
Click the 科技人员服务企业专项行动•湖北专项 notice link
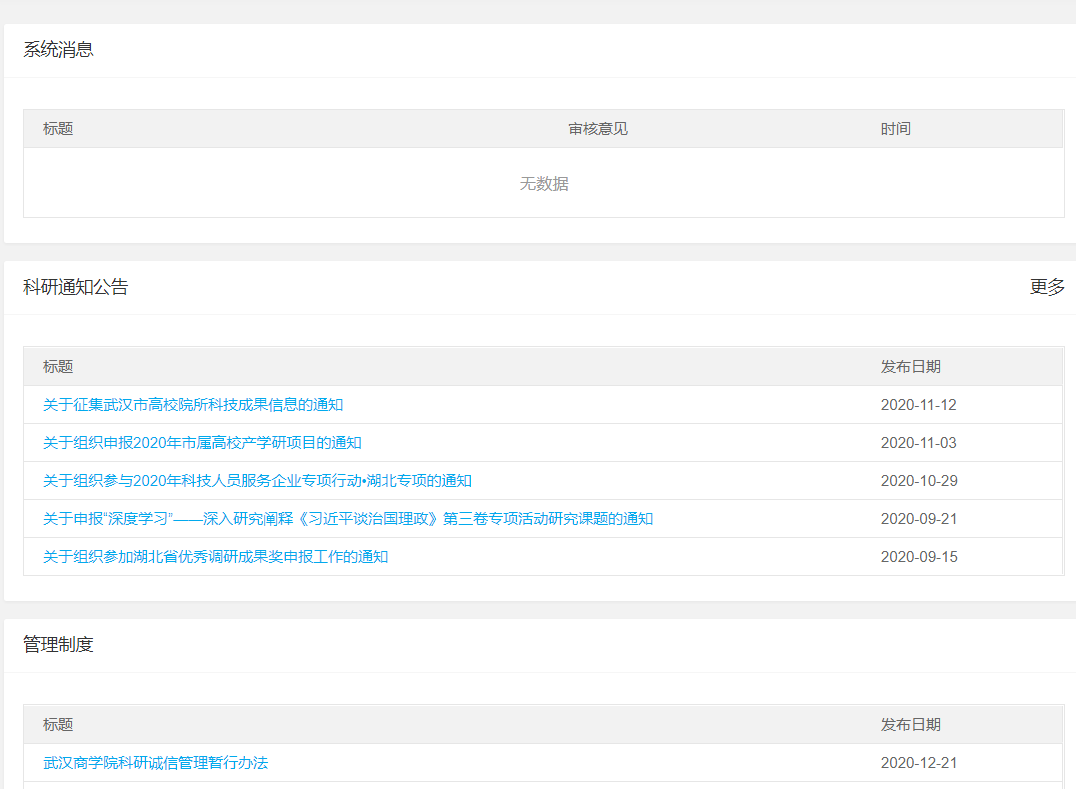click(257, 481)
